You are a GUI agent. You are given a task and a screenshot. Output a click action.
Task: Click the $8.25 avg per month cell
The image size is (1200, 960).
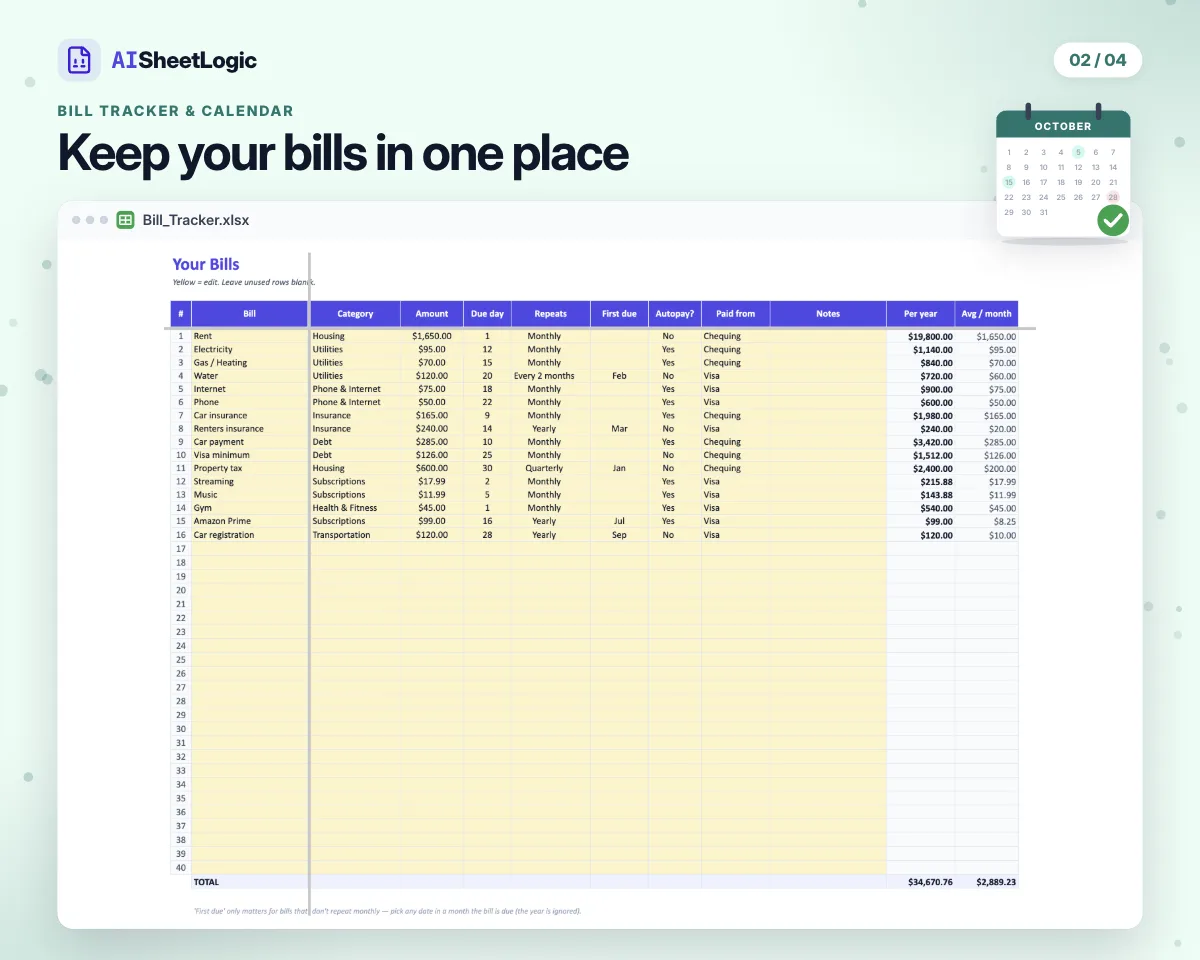pos(987,521)
